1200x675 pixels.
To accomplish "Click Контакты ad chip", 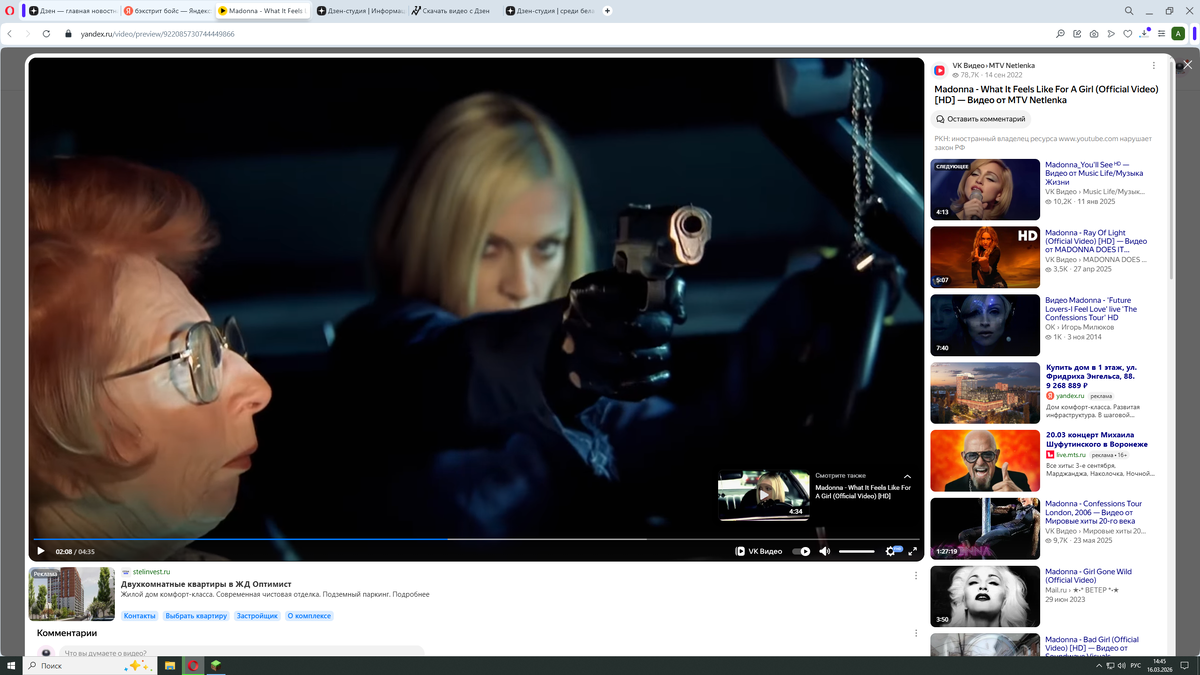I will click(x=139, y=616).
